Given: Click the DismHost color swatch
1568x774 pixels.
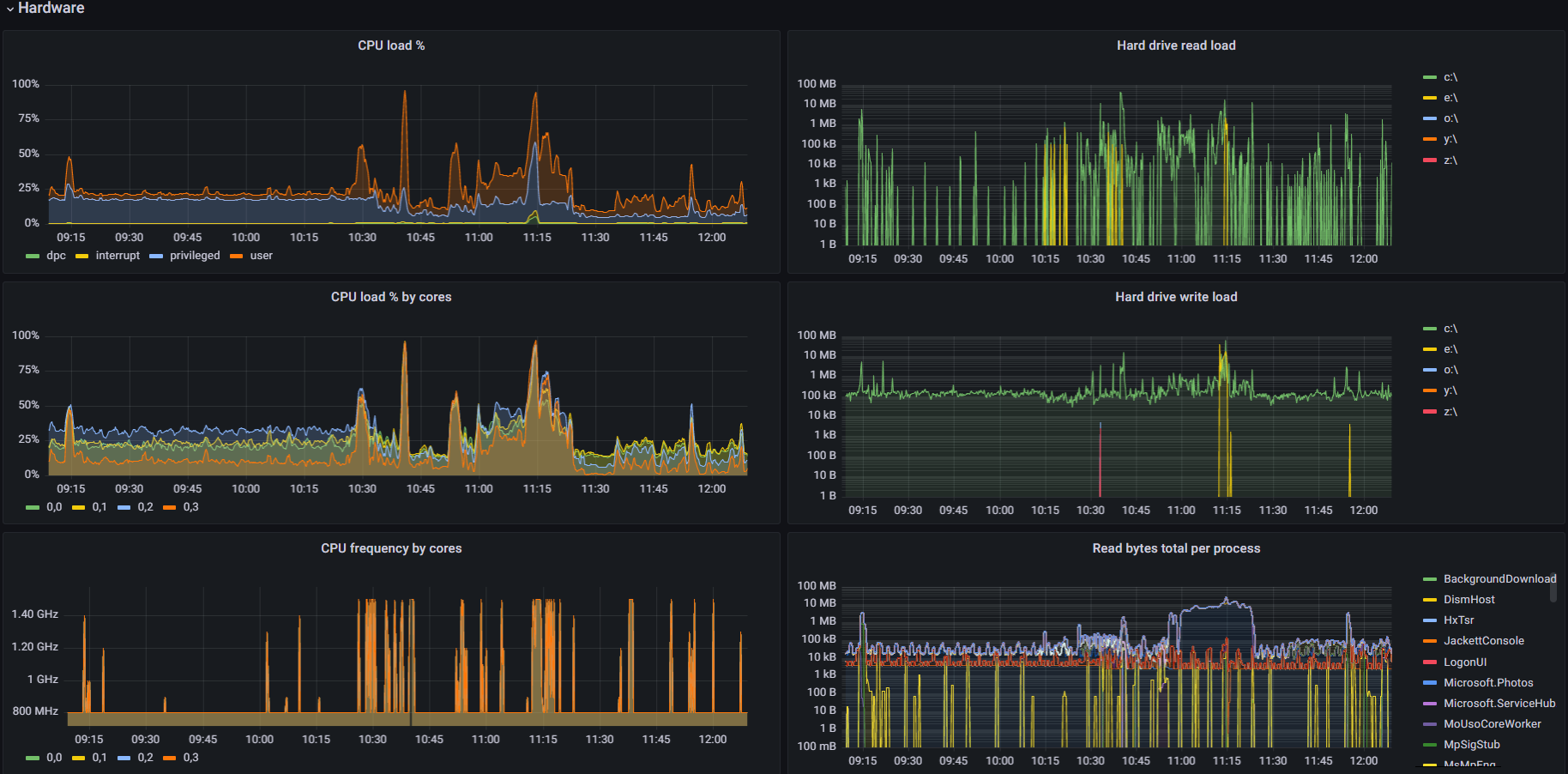Looking at the screenshot, I should pyautogui.click(x=1430, y=601).
